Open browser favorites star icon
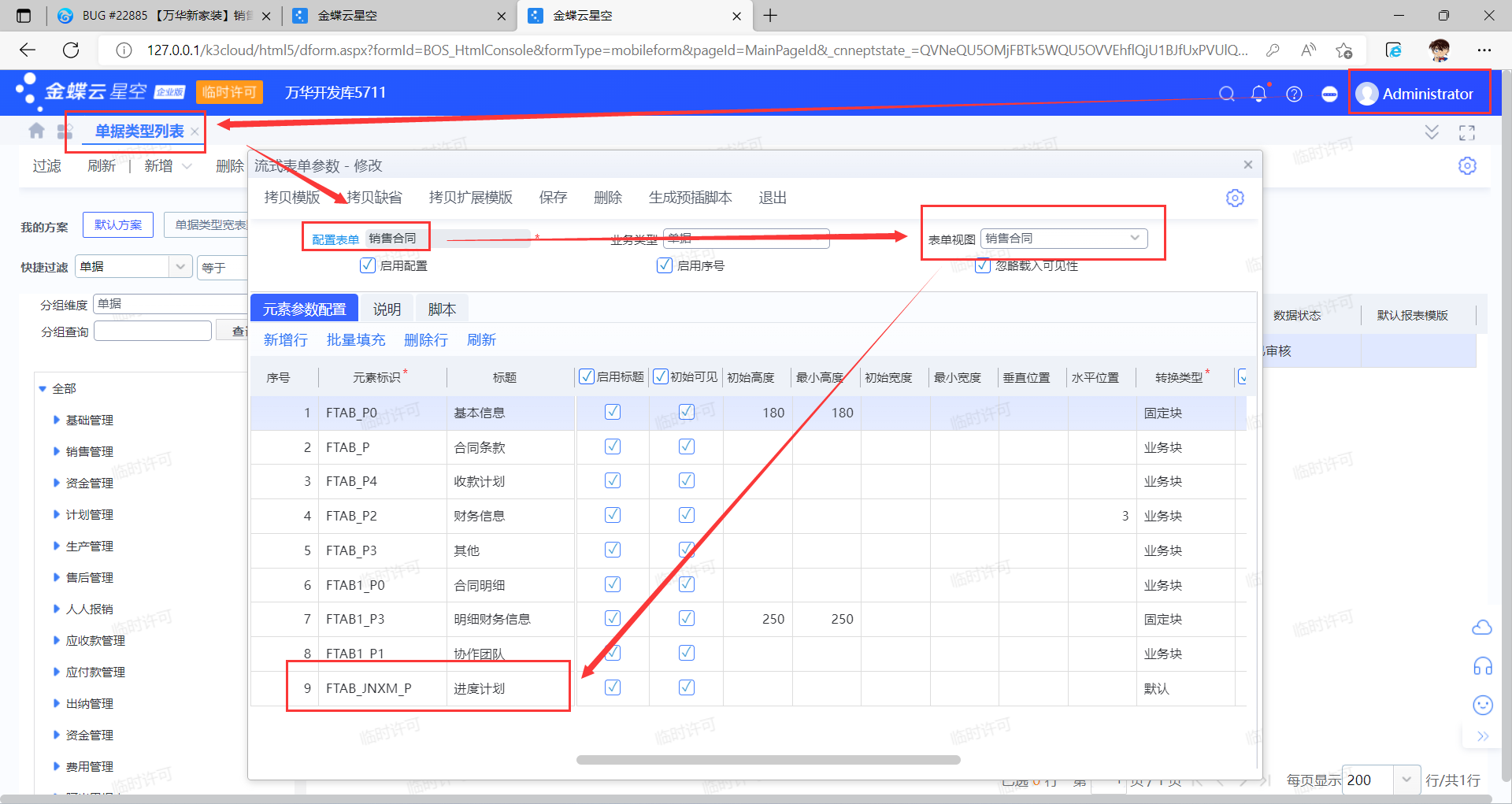1512x804 pixels. (1343, 50)
